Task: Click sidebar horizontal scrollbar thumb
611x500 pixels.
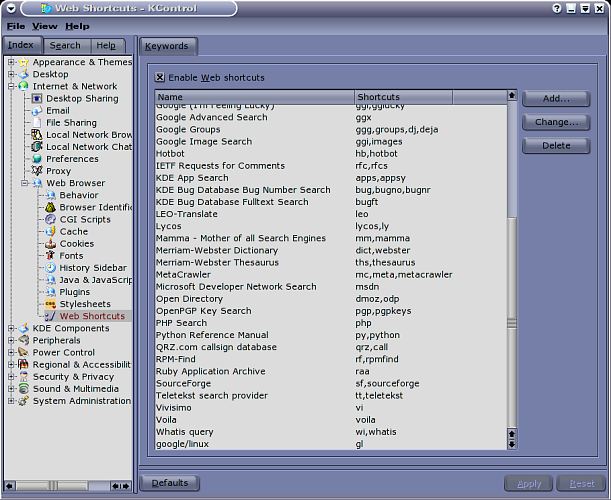Action: coord(53,486)
